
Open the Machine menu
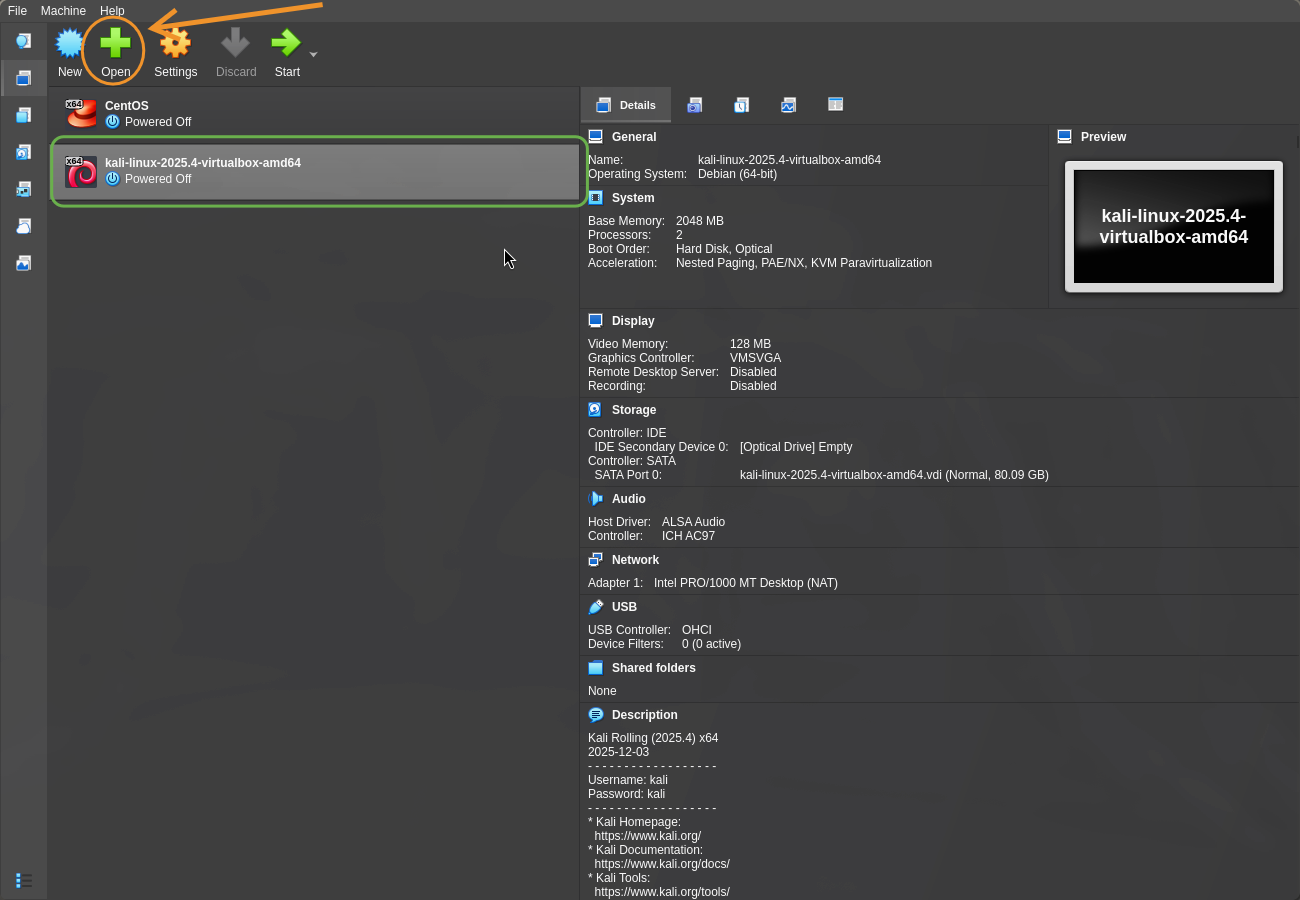[x=63, y=11]
